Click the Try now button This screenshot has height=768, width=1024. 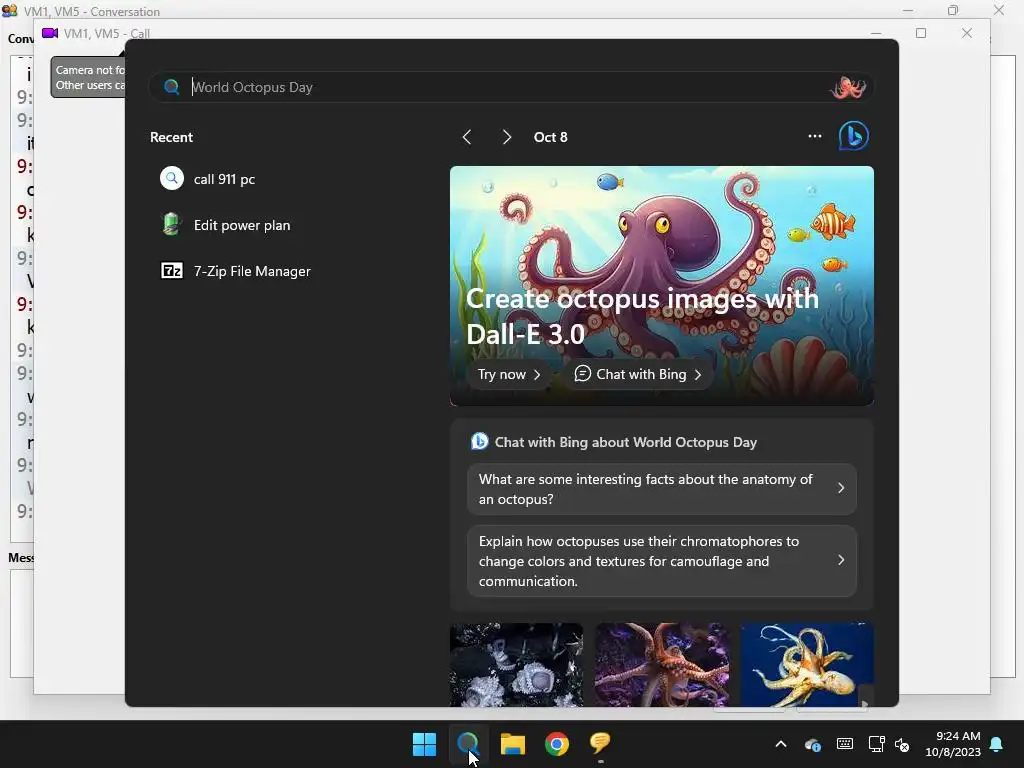tap(509, 374)
